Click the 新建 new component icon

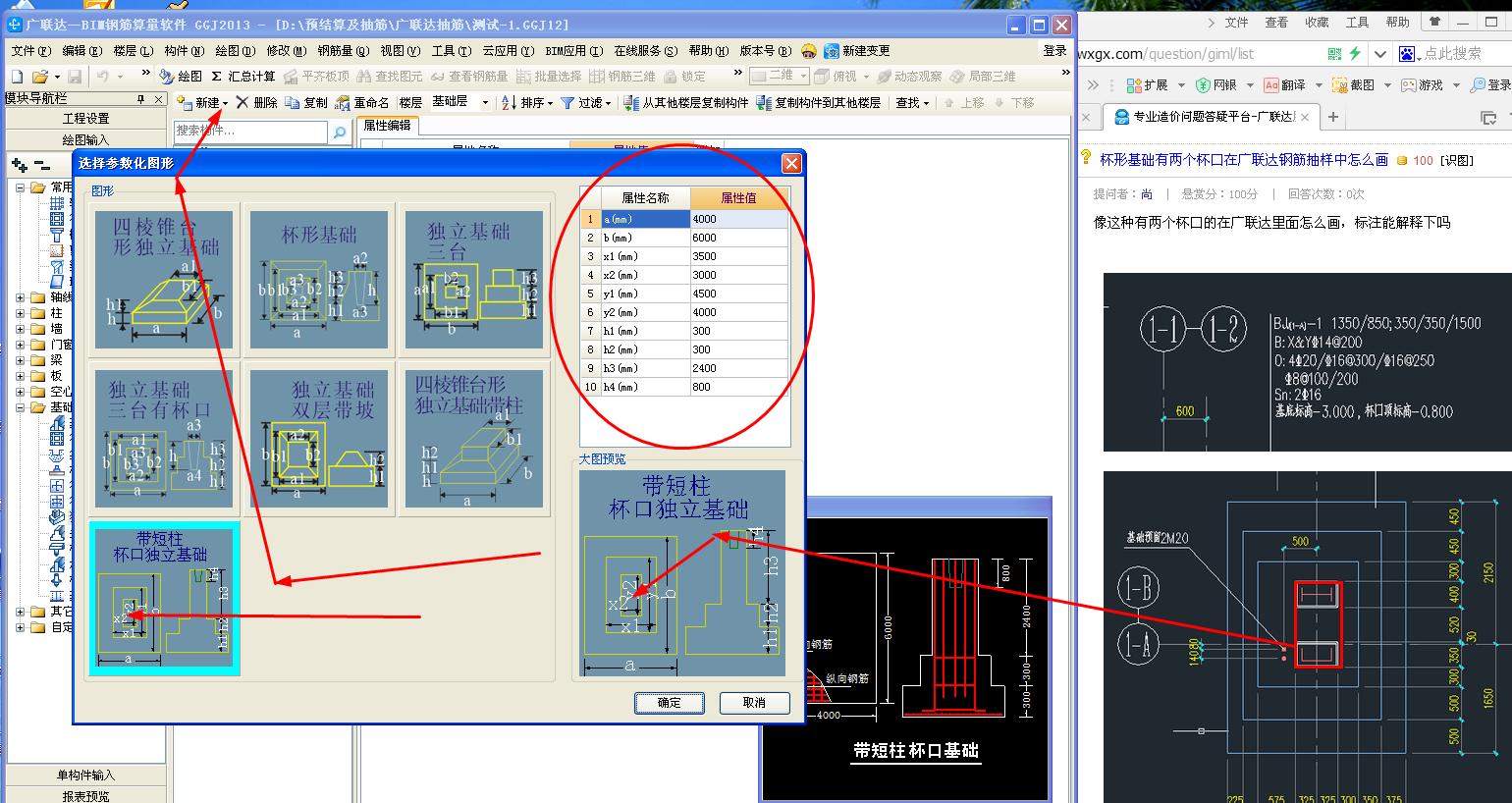coord(185,102)
